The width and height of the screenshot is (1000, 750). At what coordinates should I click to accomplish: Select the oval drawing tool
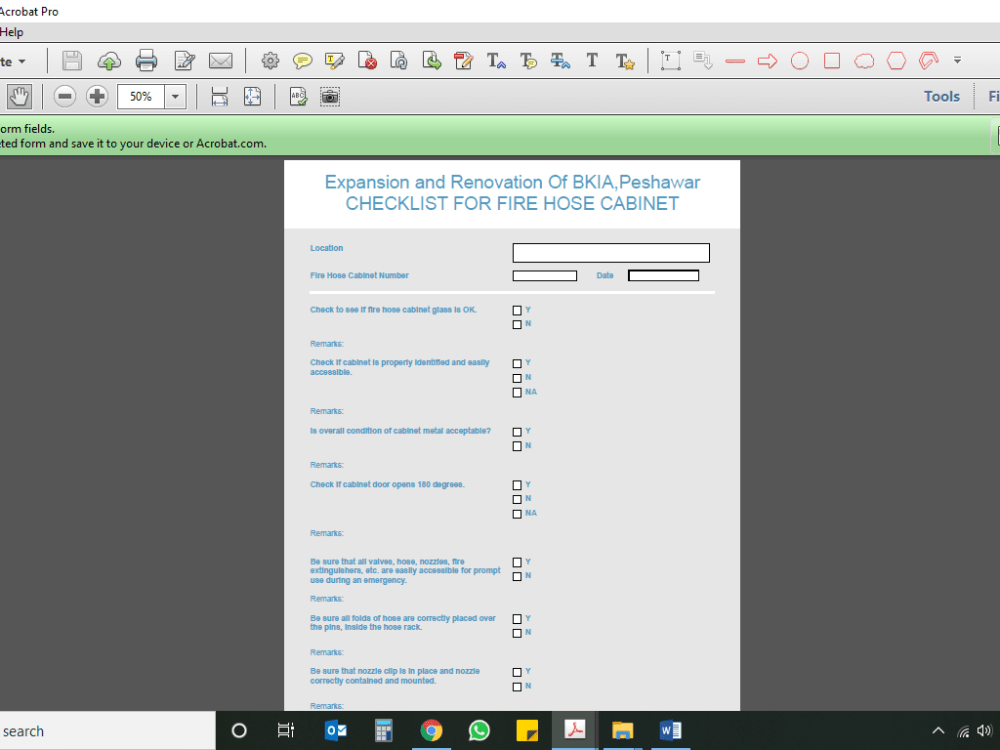tap(800, 61)
